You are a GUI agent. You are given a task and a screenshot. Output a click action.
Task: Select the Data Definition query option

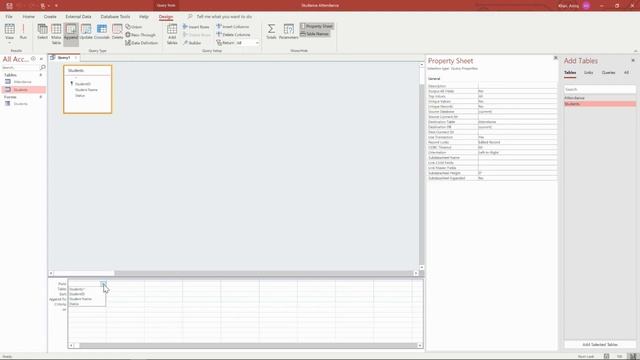141,43
